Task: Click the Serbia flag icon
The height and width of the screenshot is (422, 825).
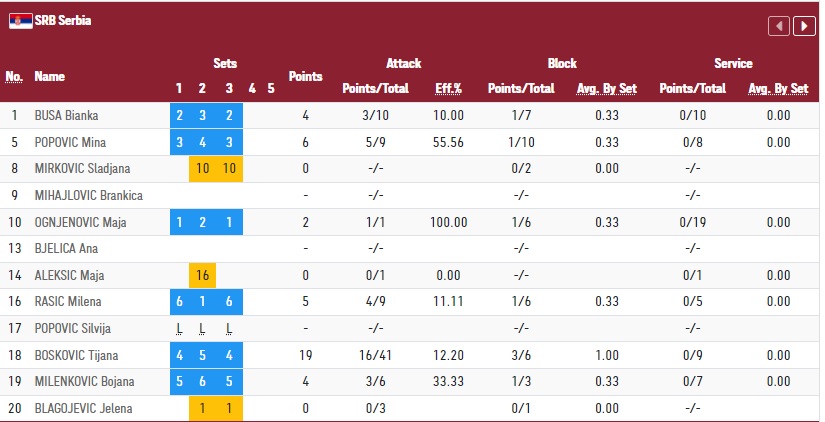Action: pyautogui.click(x=19, y=21)
